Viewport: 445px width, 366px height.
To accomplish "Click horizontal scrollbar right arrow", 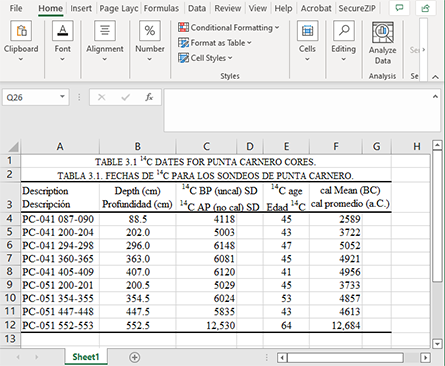I will tap(425, 358).
